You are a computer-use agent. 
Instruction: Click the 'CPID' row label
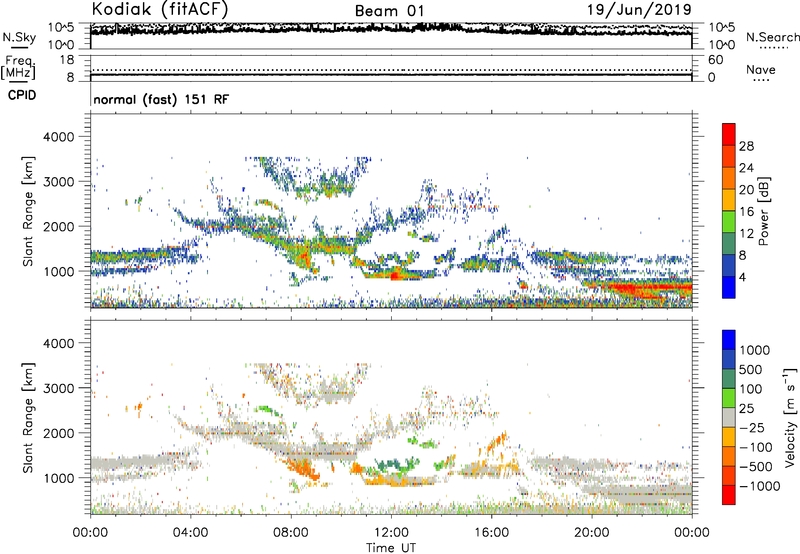click(22, 95)
